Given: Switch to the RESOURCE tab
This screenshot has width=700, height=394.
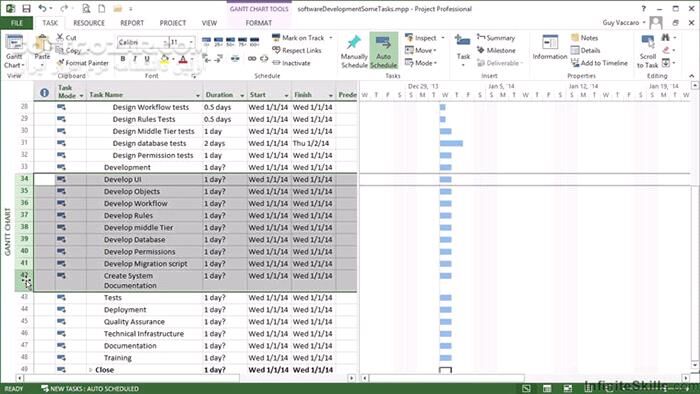Looking at the screenshot, I should coord(89,23).
